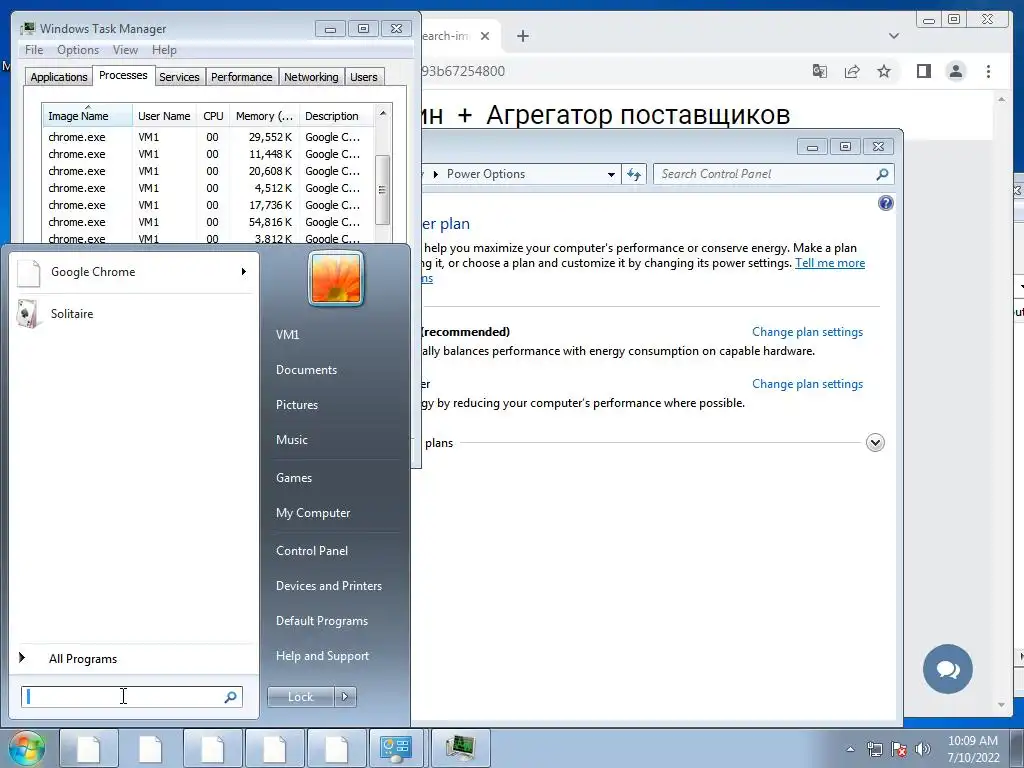Launch Solitaire from Start menu
1024x768 pixels.
coord(133,314)
